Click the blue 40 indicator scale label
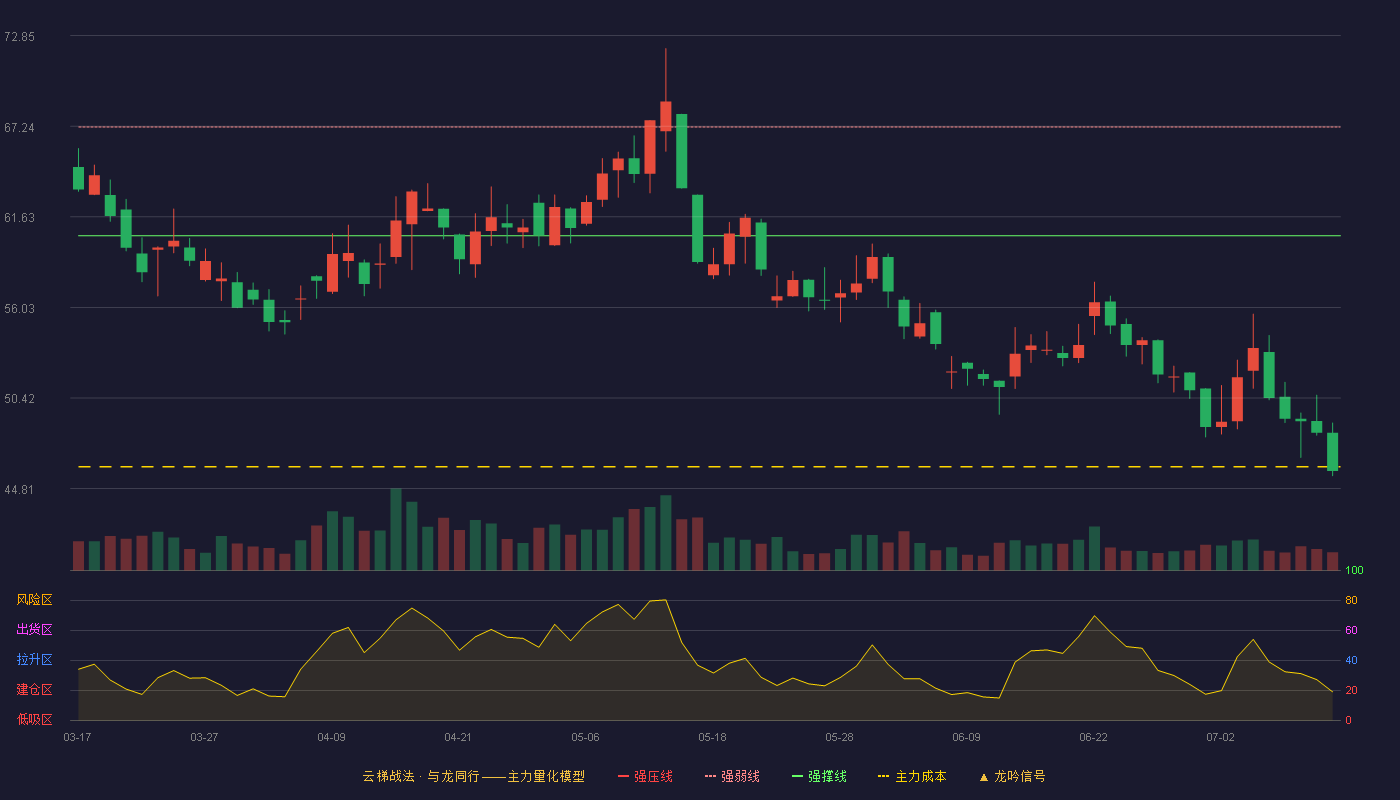The height and width of the screenshot is (800, 1400). click(1351, 660)
